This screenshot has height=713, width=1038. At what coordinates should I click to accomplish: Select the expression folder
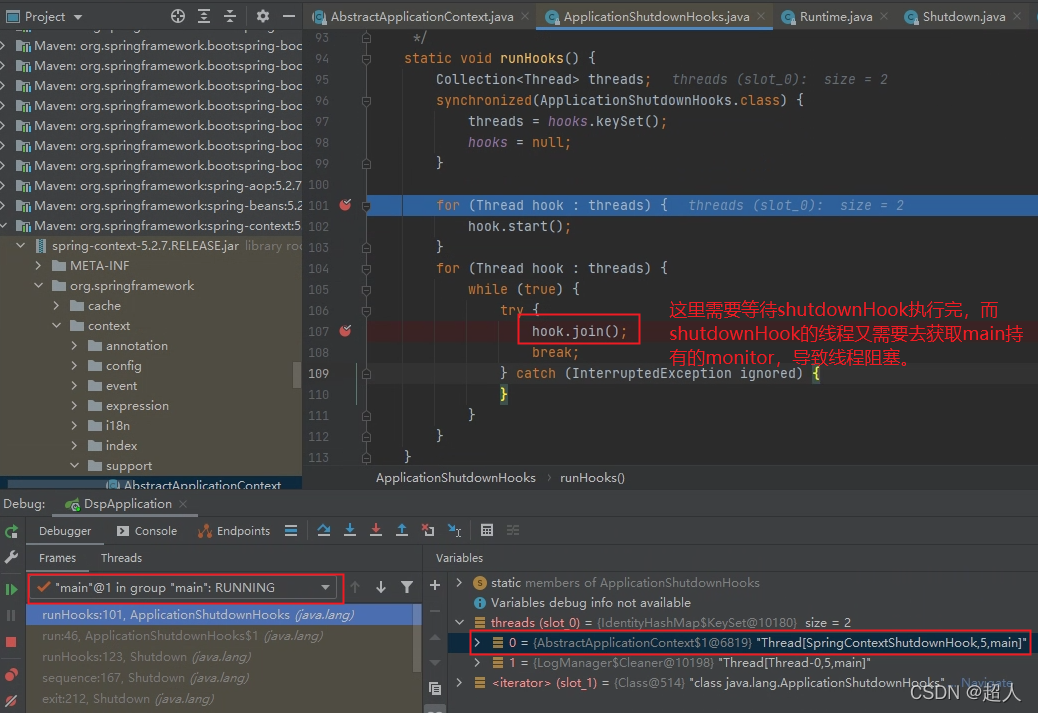click(137, 406)
